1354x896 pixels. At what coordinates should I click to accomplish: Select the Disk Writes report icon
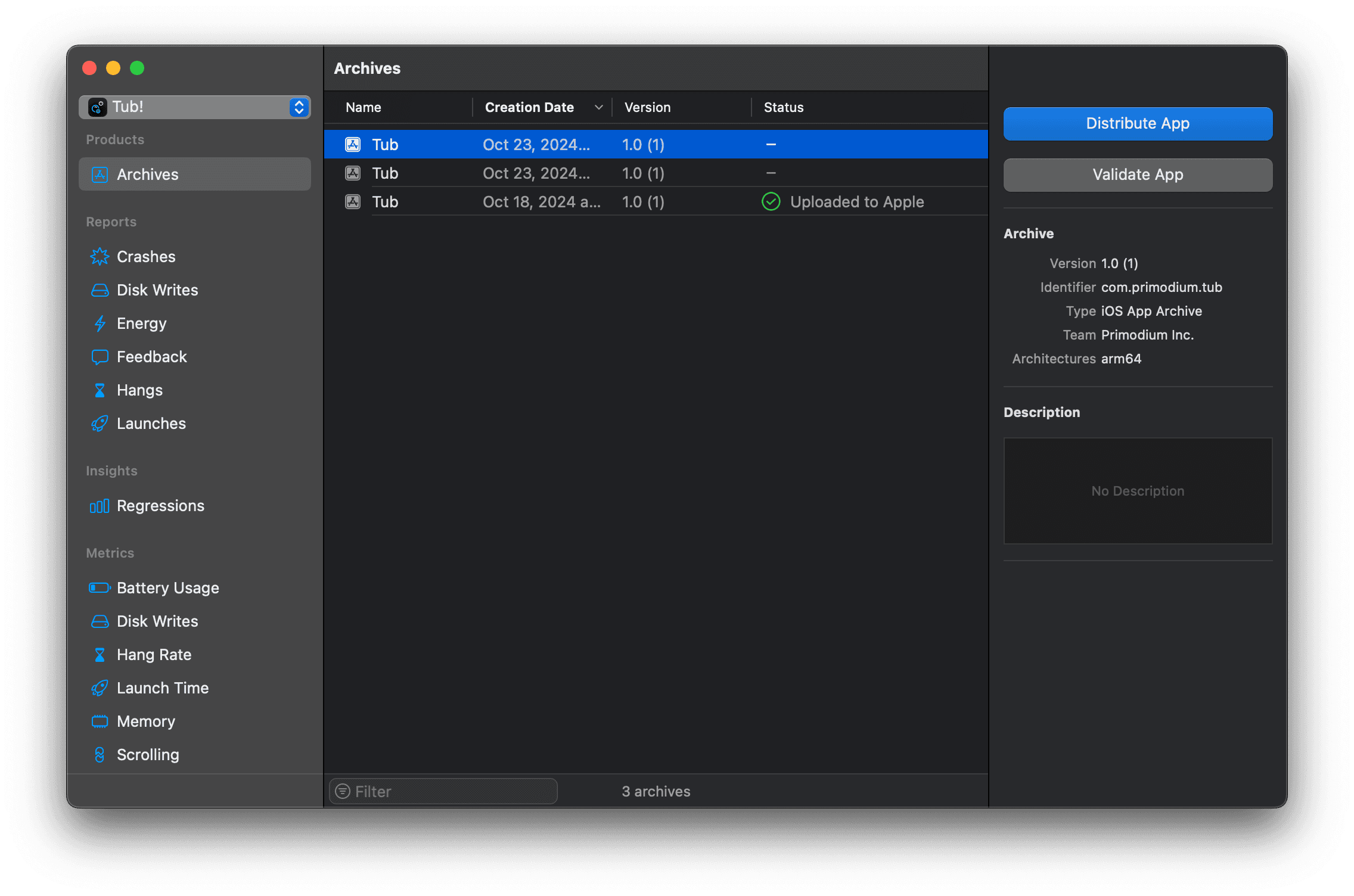point(100,290)
